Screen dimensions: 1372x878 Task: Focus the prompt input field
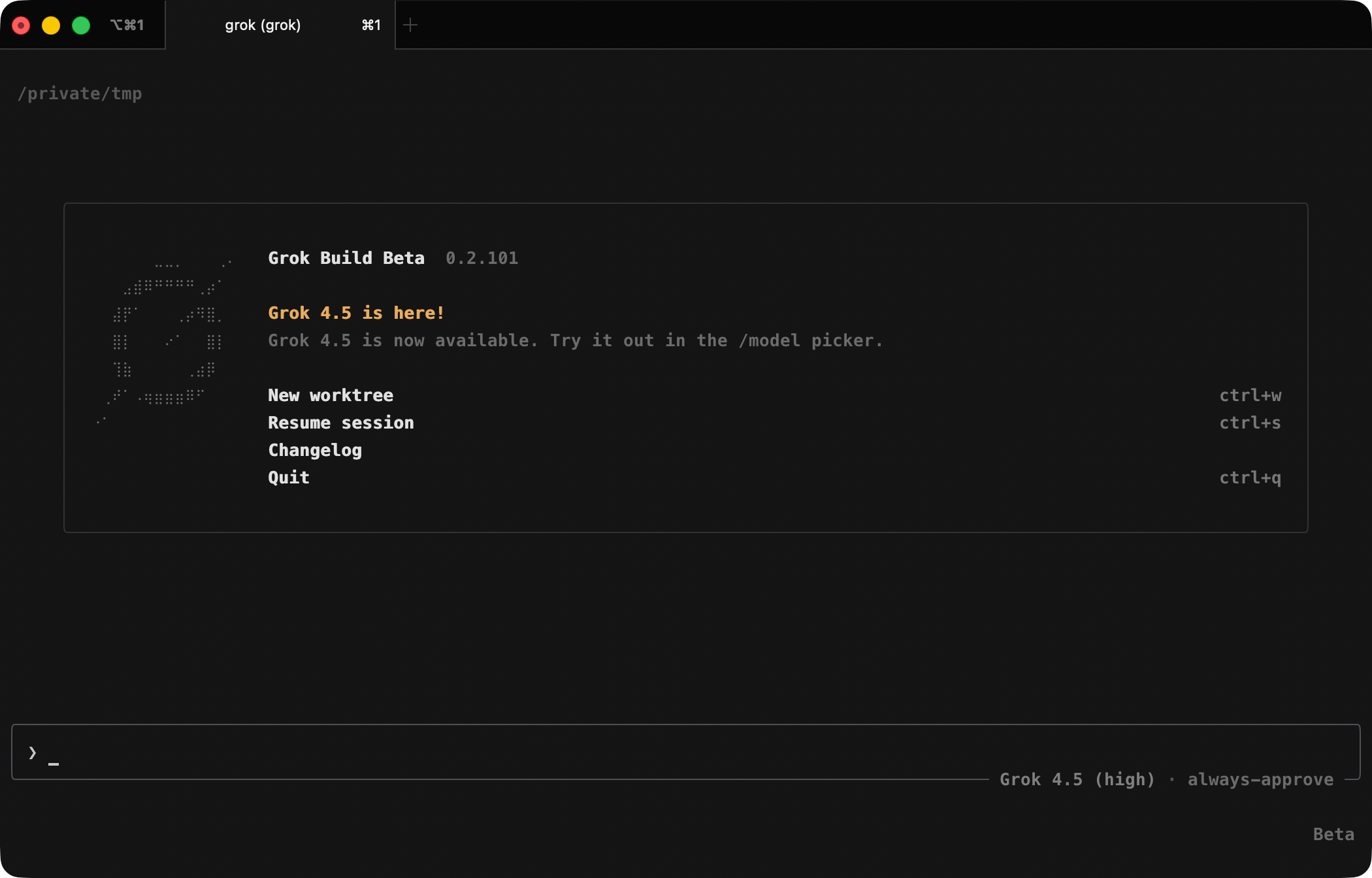pyautogui.click(x=686, y=752)
